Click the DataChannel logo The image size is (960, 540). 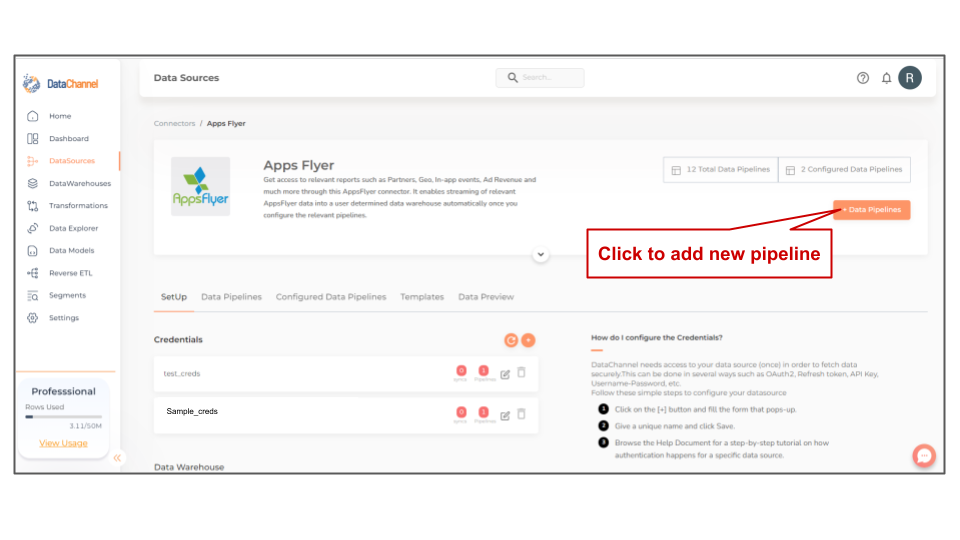(60, 83)
